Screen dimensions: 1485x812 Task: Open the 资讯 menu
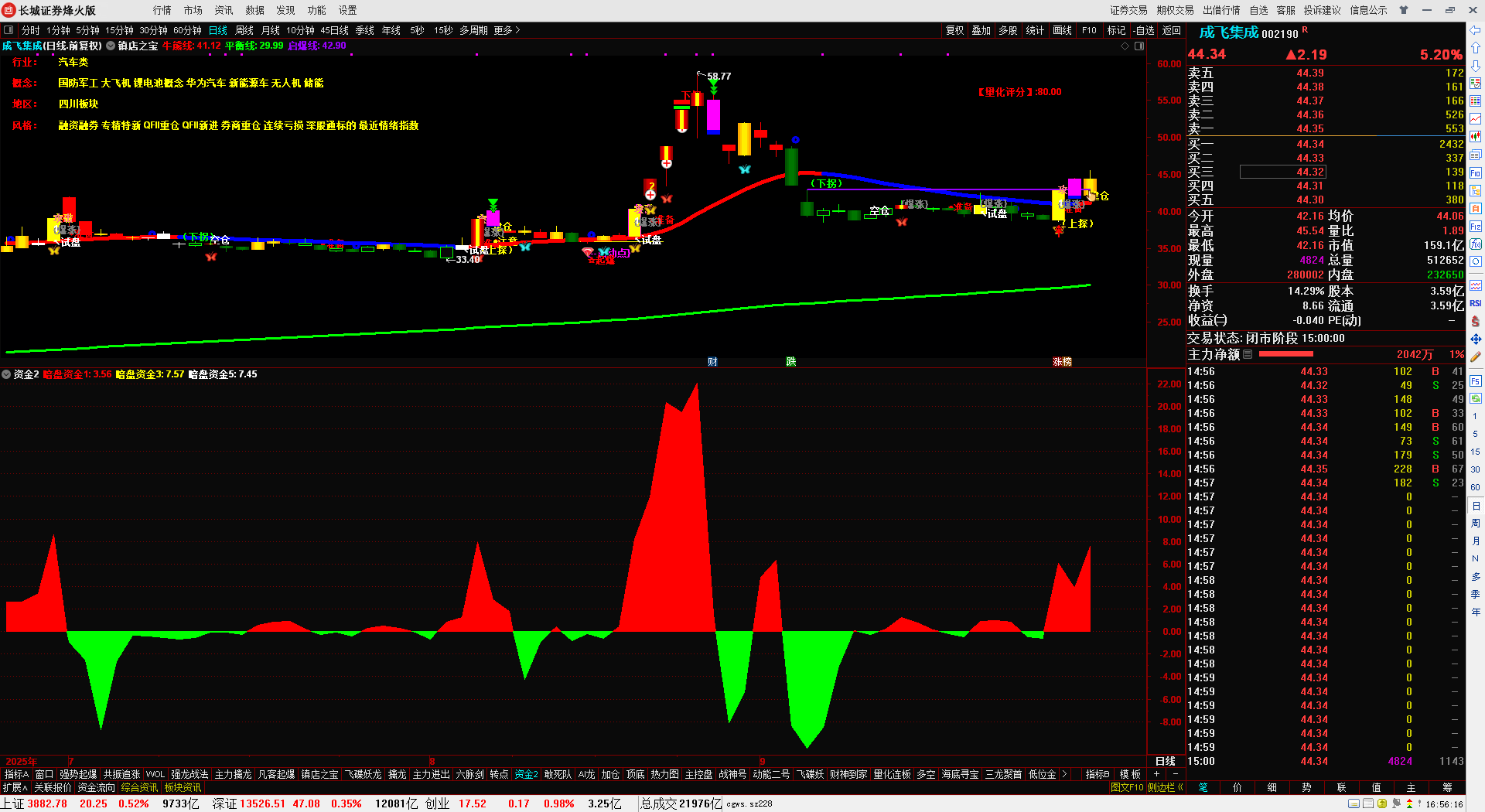click(x=224, y=10)
